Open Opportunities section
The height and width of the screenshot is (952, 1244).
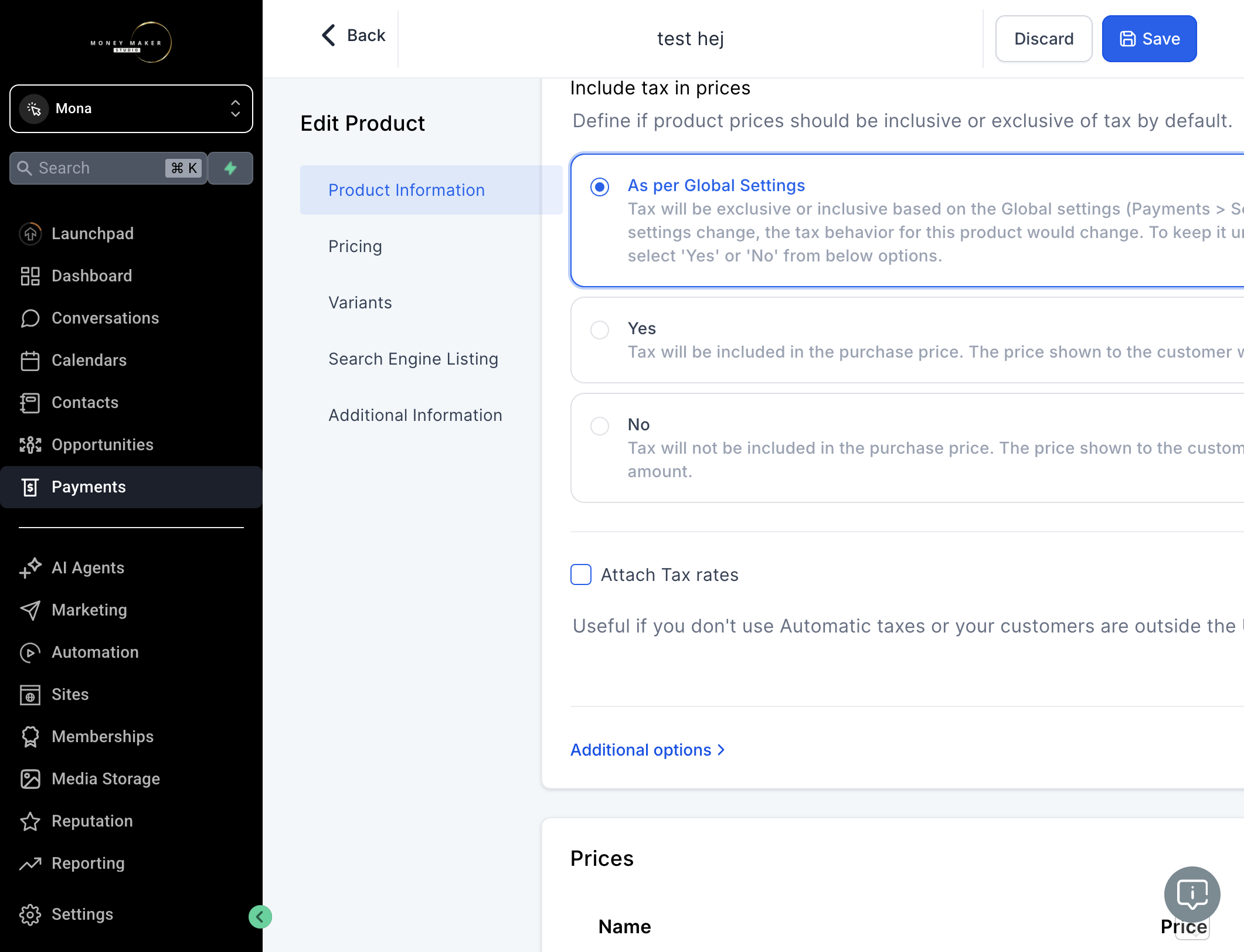(131, 444)
